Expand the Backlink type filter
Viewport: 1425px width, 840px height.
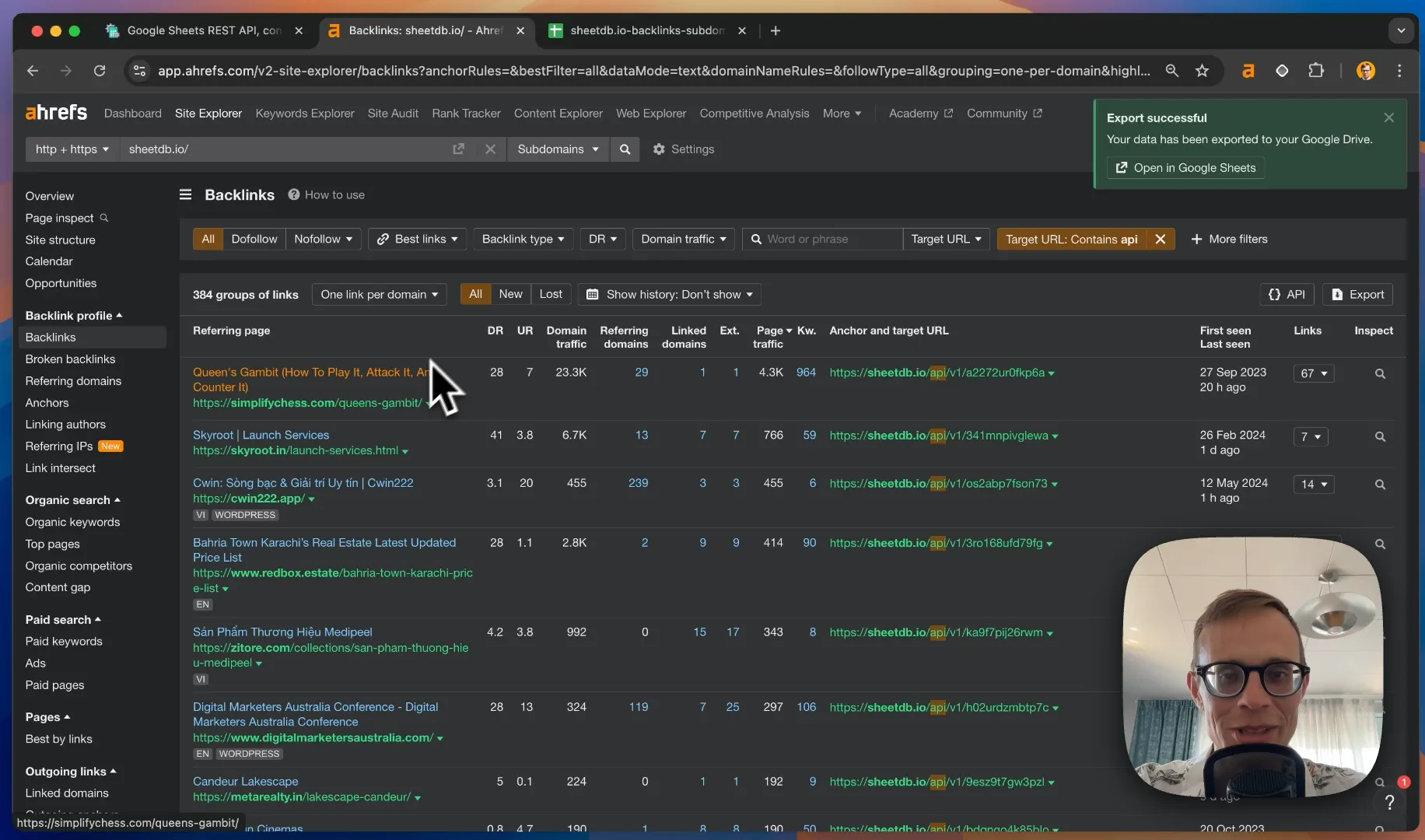523,239
